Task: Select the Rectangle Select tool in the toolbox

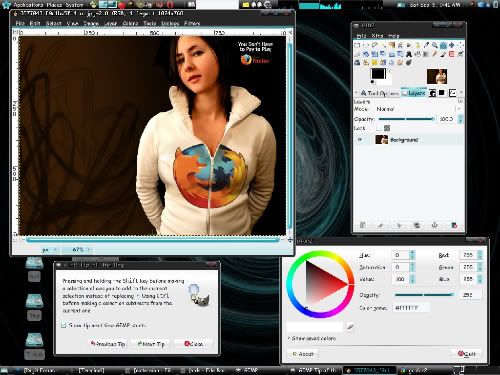Action: (357, 45)
